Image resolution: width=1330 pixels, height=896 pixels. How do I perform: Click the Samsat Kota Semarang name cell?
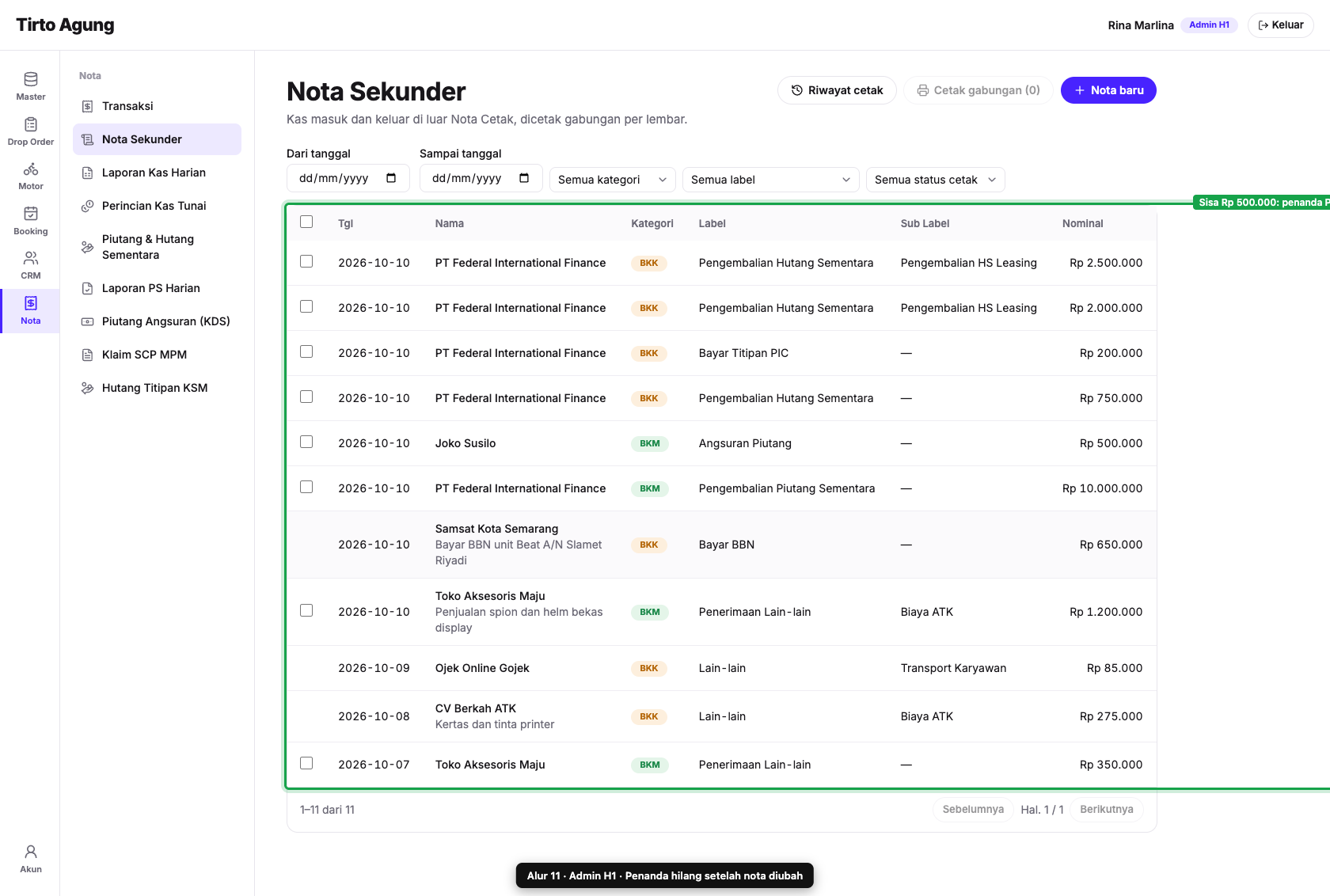(520, 545)
